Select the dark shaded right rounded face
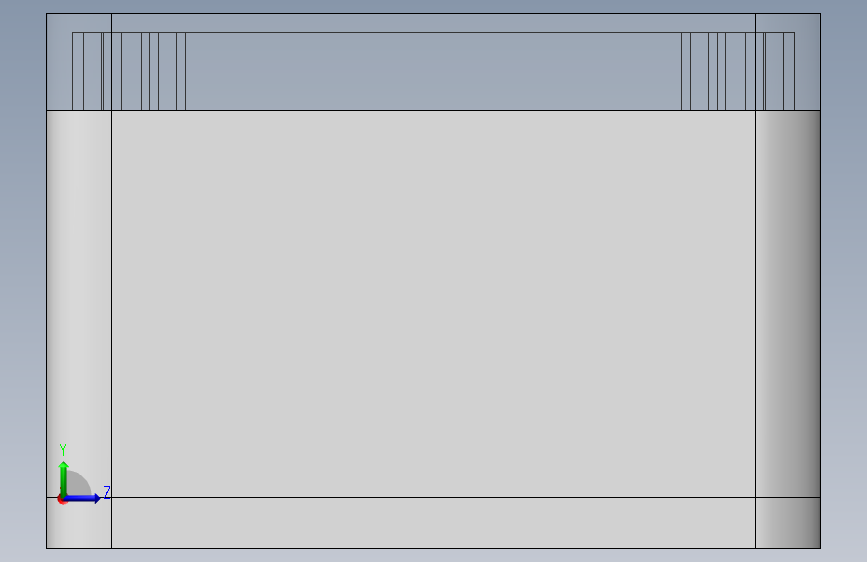Image resolution: width=867 pixels, height=562 pixels. pos(788,304)
